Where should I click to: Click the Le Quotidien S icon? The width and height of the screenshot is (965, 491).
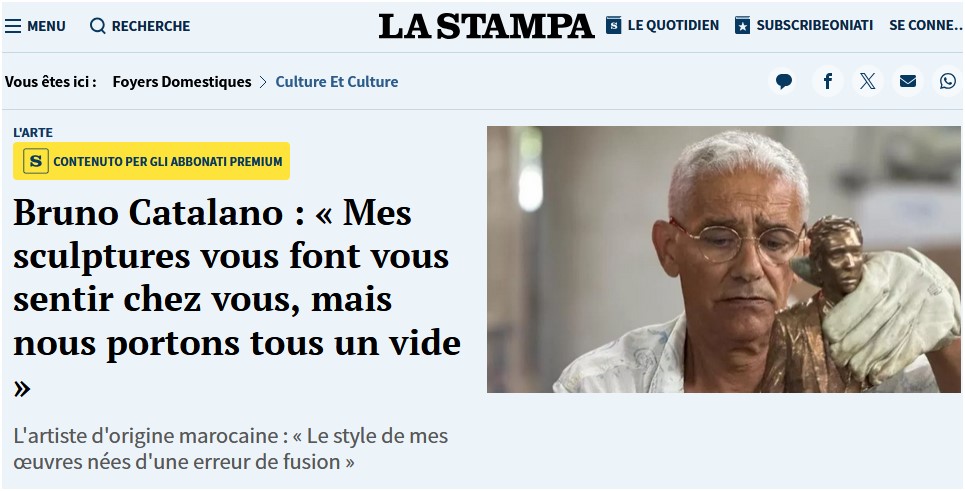614,25
